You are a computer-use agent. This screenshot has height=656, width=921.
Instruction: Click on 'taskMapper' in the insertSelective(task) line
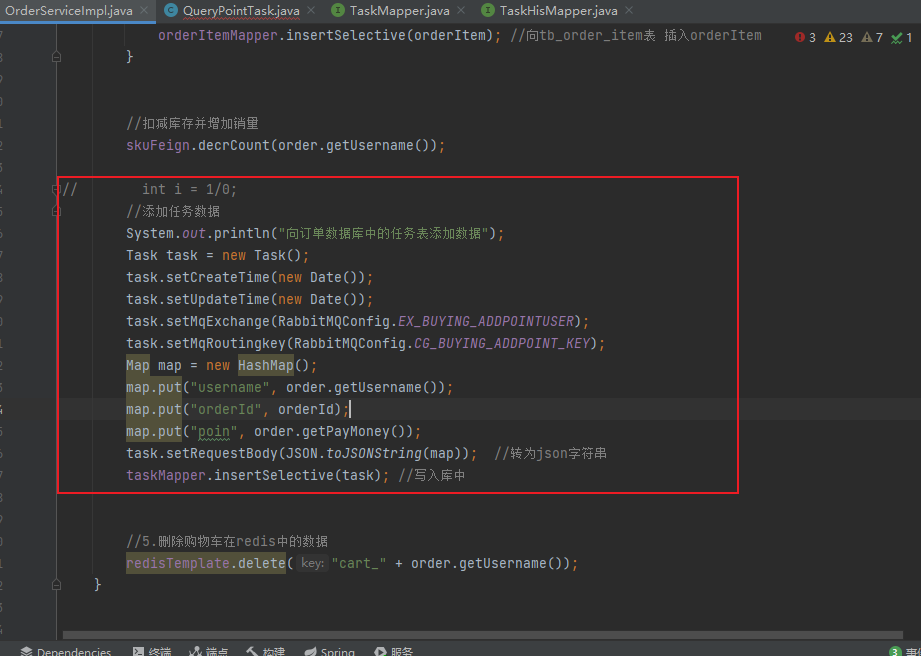coord(166,475)
